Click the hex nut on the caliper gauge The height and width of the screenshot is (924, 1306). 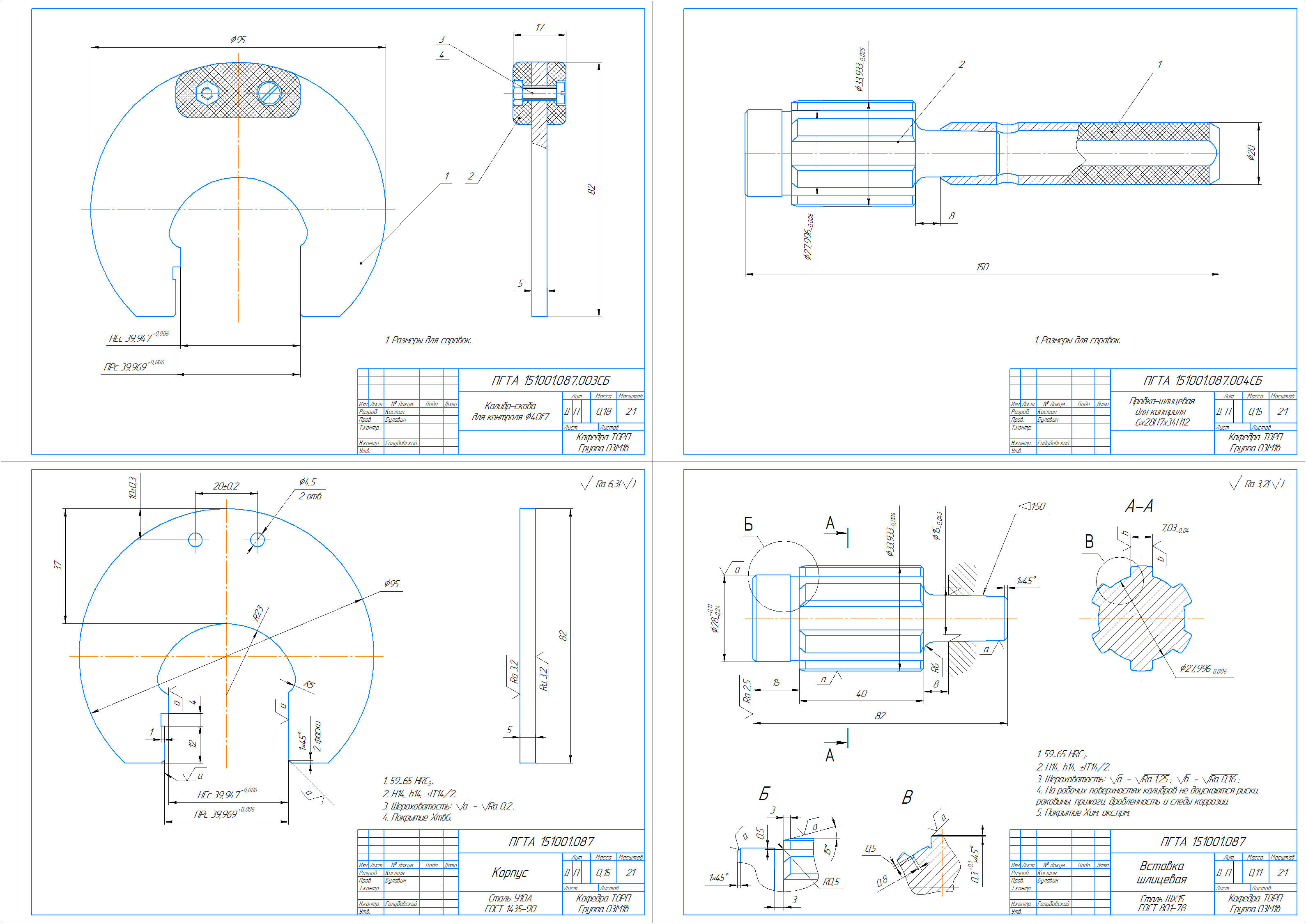click(207, 94)
